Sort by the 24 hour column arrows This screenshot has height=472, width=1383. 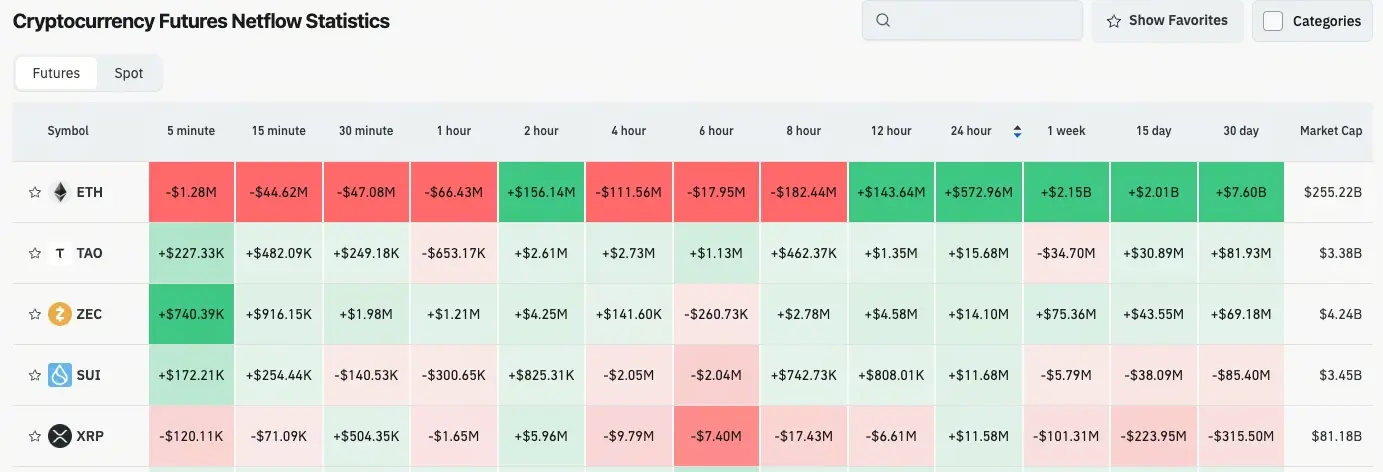pyautogui.click(x=1017, y=131)
